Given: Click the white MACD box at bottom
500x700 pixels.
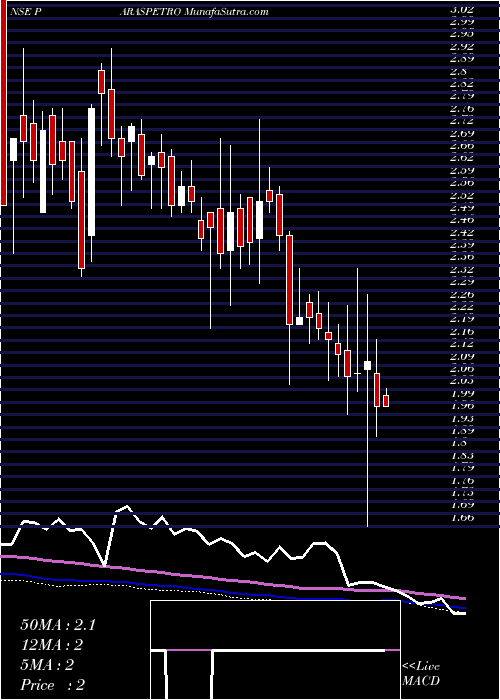Looking at the screenshot, I should (275, 650).
